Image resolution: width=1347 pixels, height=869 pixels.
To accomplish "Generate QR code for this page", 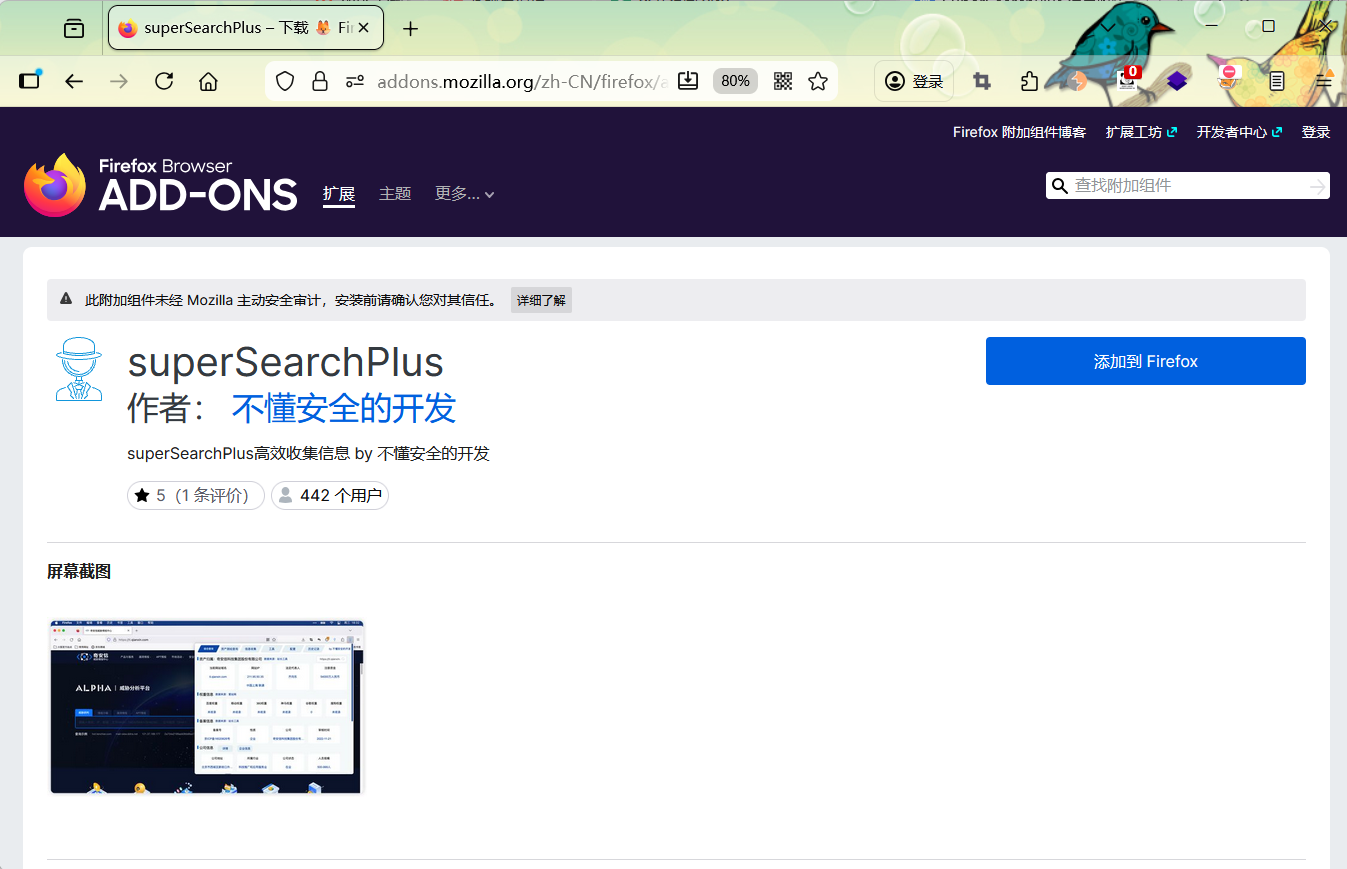I will 783,81.
